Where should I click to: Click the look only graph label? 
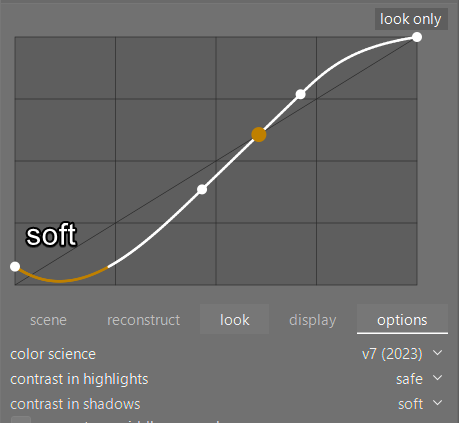point(411,19)
